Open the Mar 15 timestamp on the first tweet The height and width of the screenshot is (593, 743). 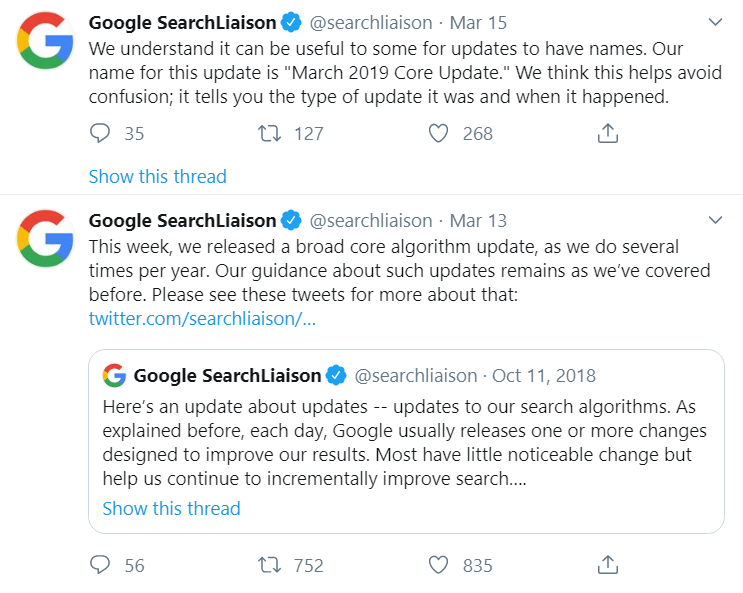click(478, 22)
